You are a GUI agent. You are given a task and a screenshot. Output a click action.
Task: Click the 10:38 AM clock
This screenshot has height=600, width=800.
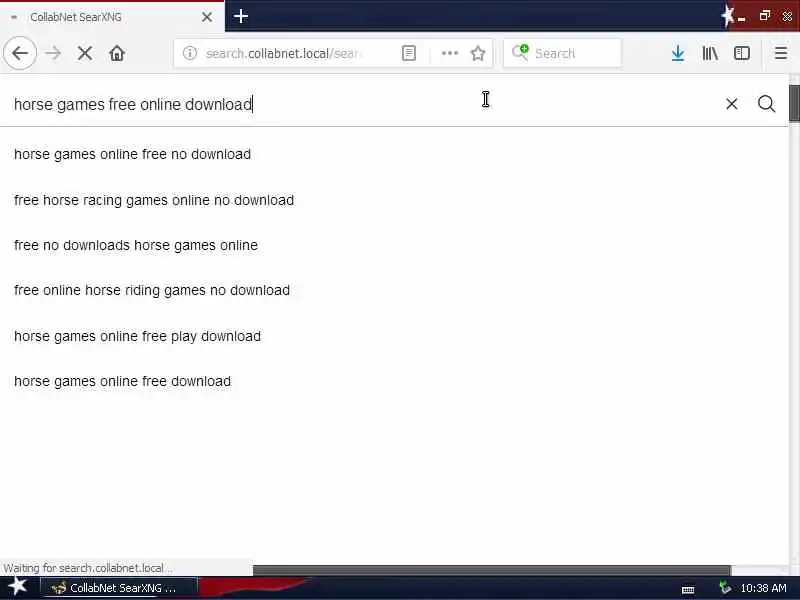coord(763,588)
